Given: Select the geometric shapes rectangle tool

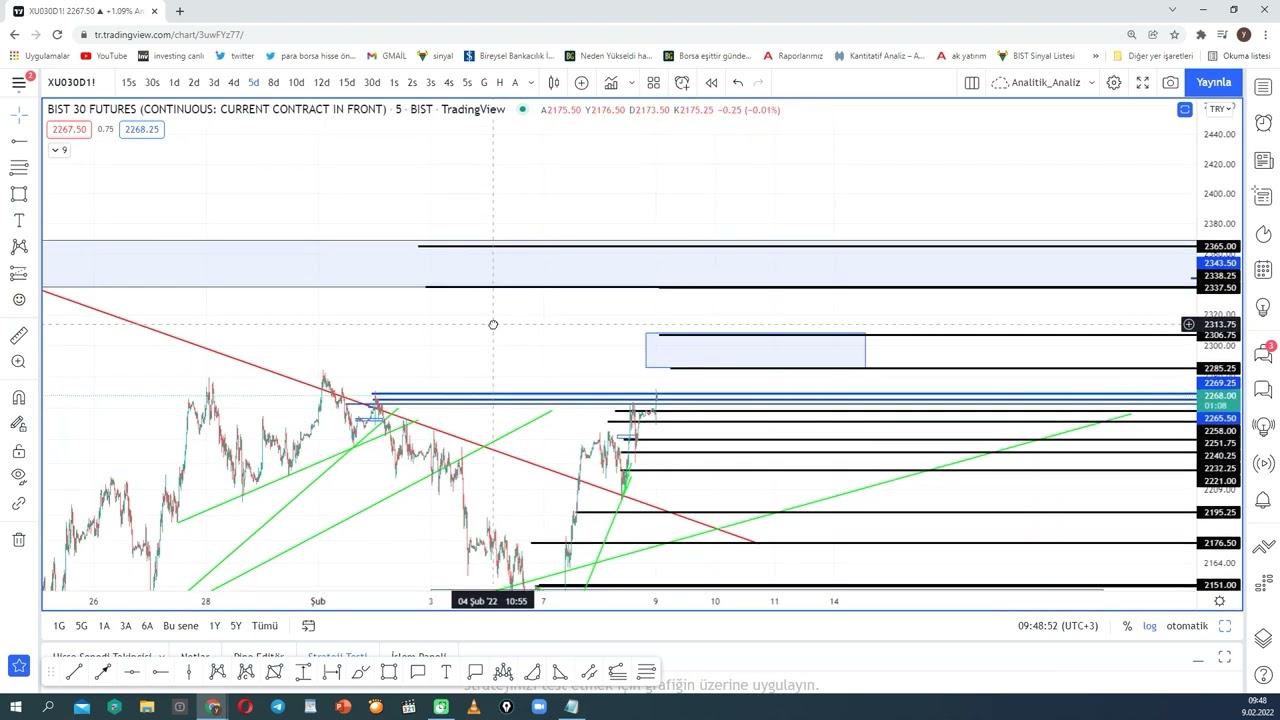Looking at the screenshot, I should click(x=19, y=194).
